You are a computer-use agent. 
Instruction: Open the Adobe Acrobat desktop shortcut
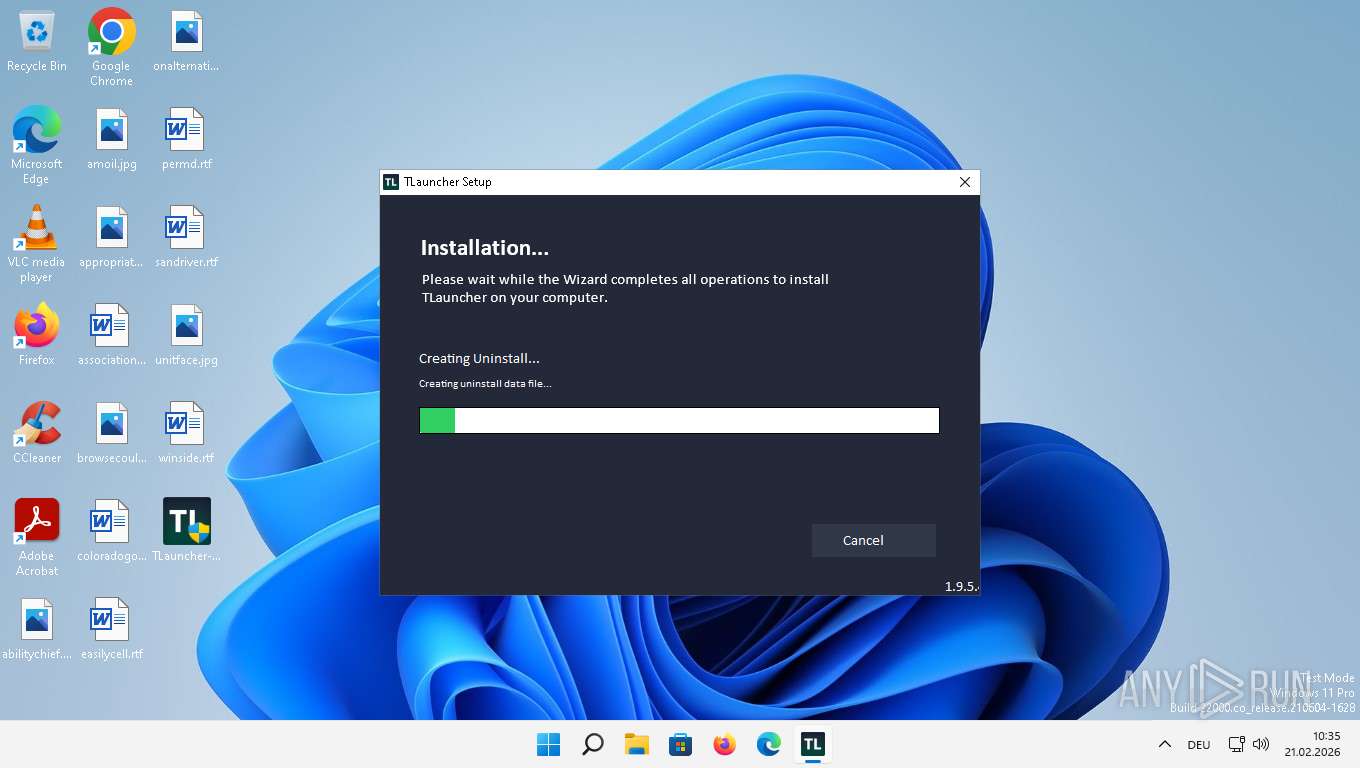pos(37,538)
